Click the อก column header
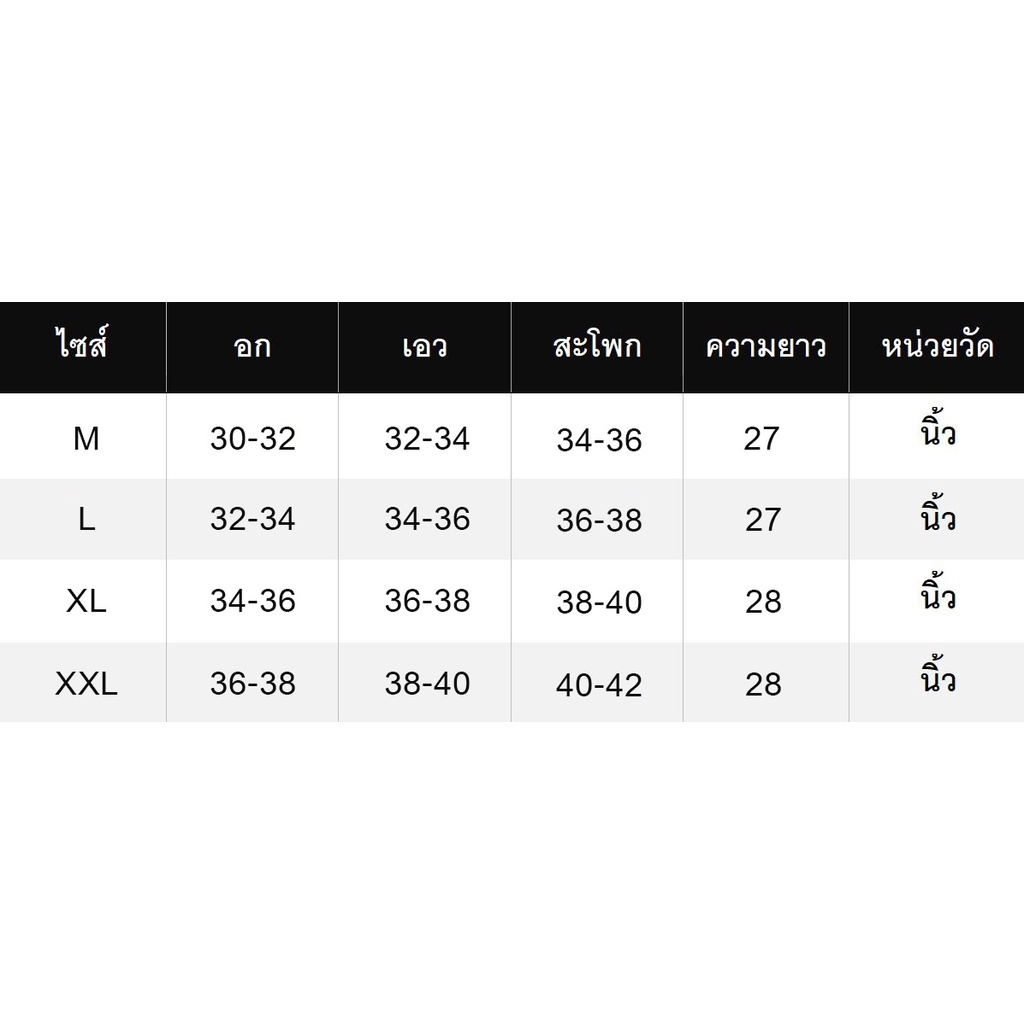This screenshot has width=1024, height=1024. click(x=252, y=347)
